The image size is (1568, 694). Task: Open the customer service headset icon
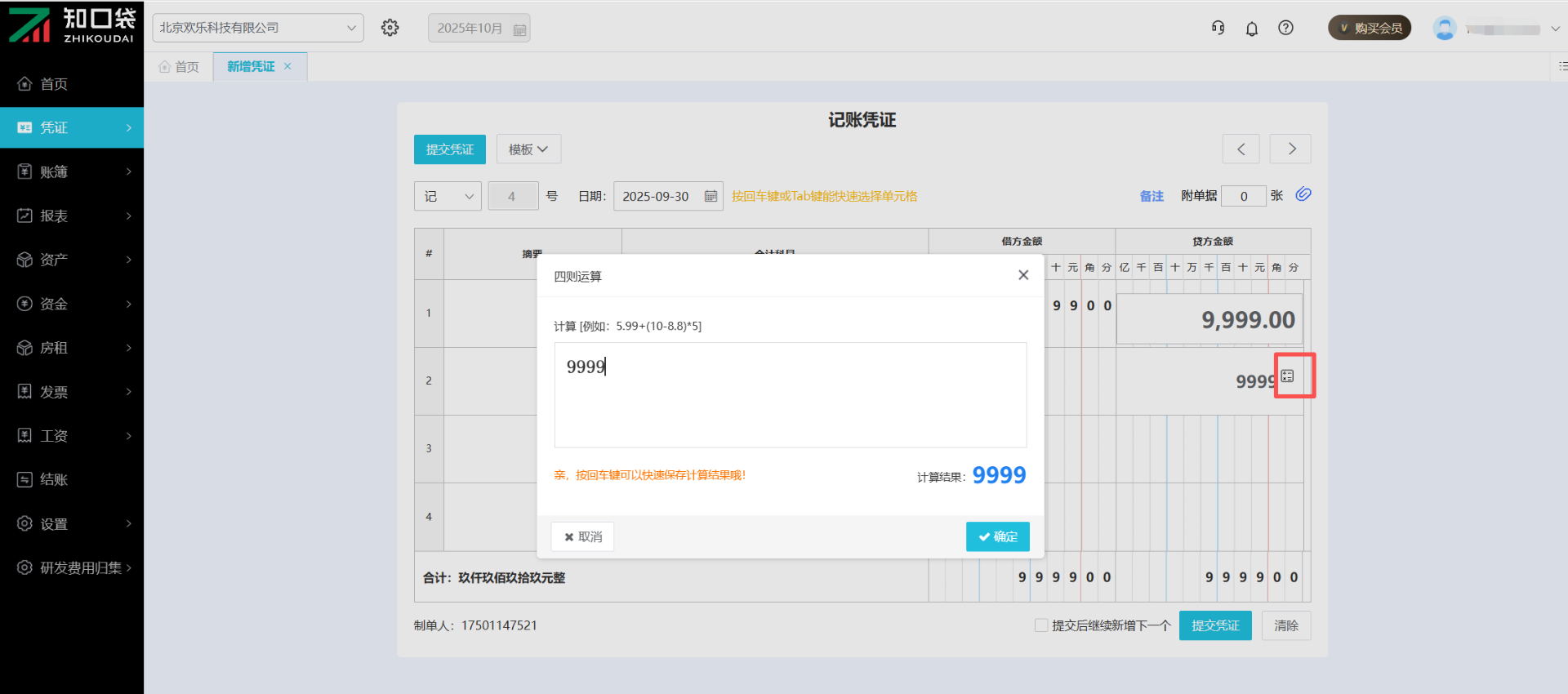(1218, 28)
